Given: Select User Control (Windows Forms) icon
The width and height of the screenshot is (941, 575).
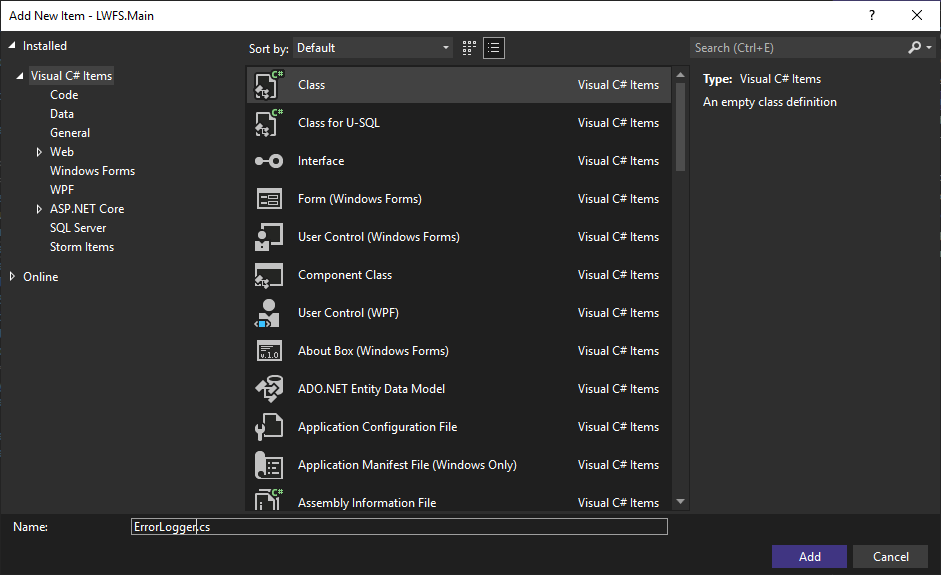Looking at the screenshot, I should 269,236.
